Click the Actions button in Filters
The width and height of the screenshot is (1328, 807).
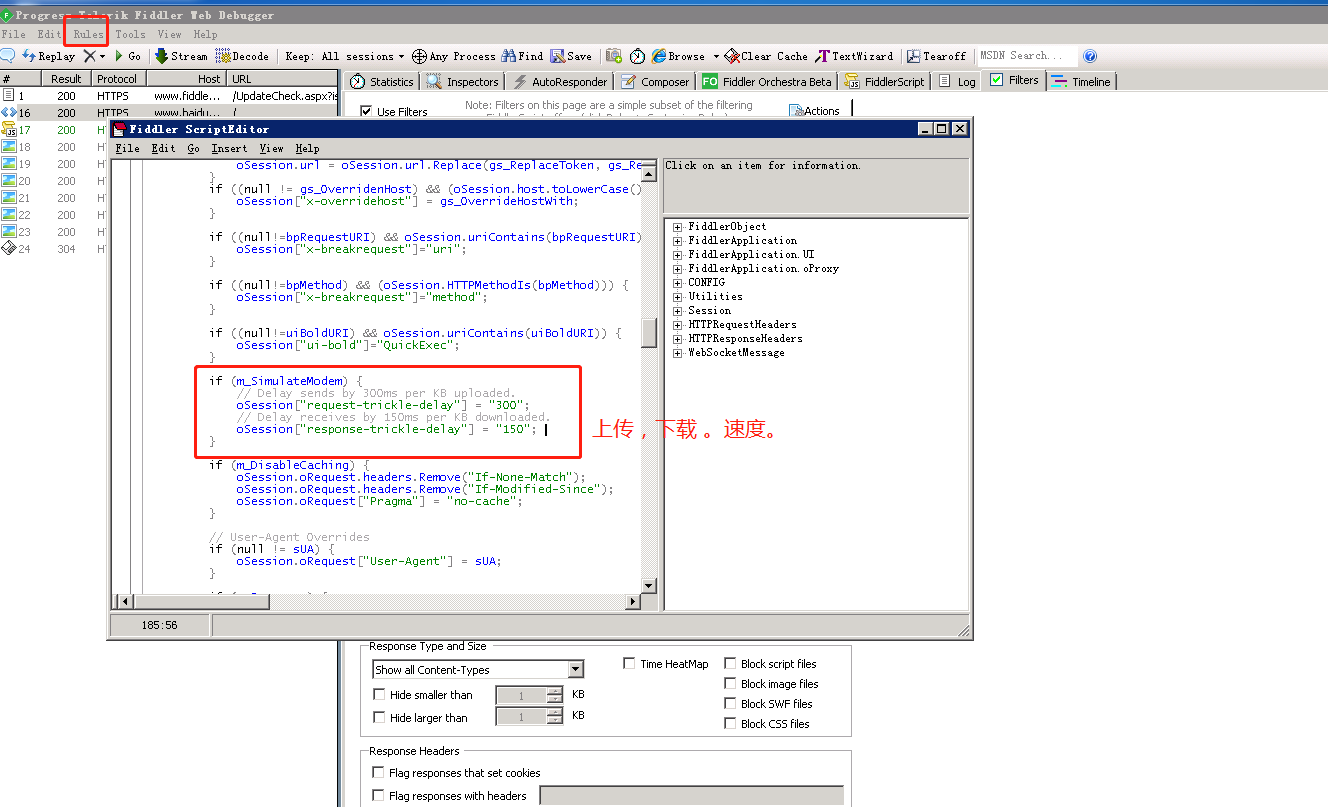pos(814,111)
